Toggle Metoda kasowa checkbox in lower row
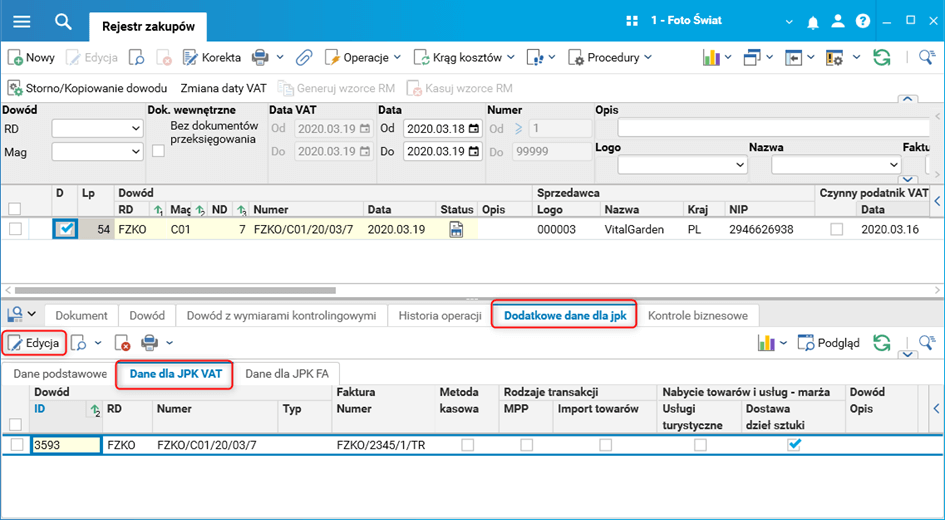This screenshot has height=521, width=945. coord(468,445)
